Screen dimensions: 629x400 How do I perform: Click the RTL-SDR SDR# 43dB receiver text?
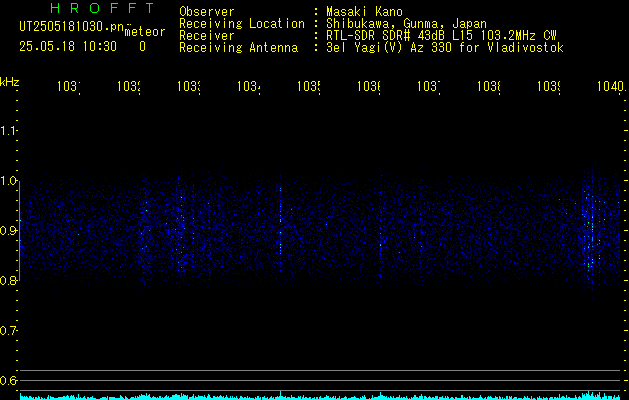pos(441,36)
